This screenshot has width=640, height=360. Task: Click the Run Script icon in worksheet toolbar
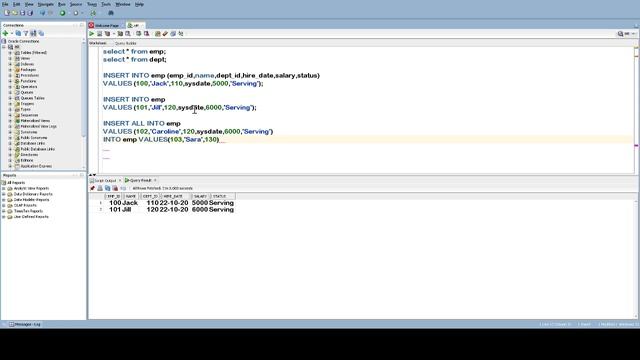(99, 34)
